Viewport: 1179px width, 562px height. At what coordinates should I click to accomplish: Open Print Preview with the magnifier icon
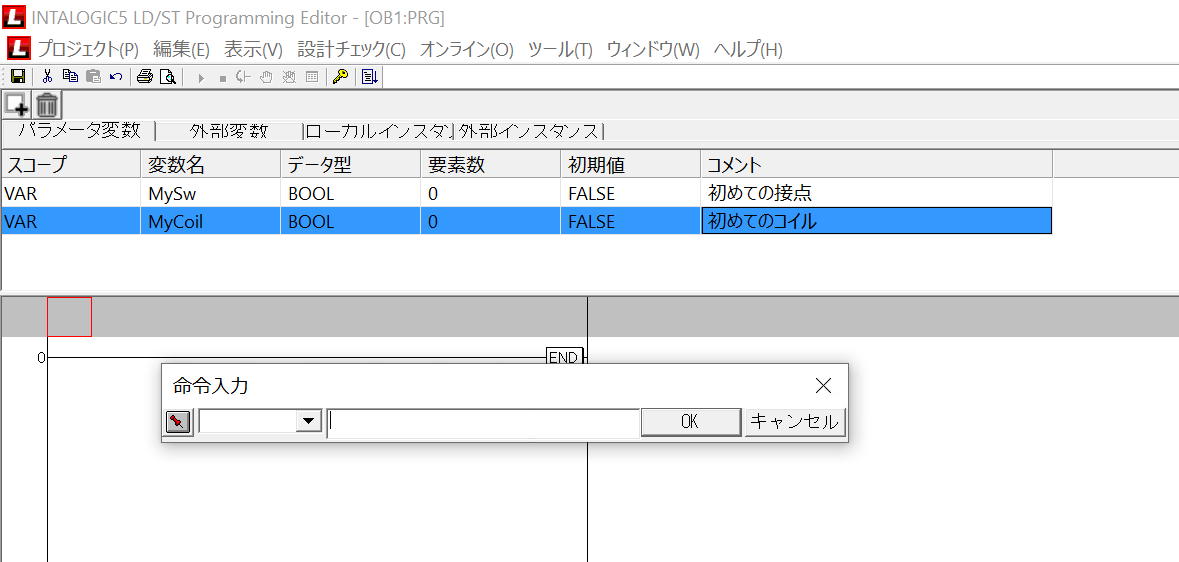(168, 77)
